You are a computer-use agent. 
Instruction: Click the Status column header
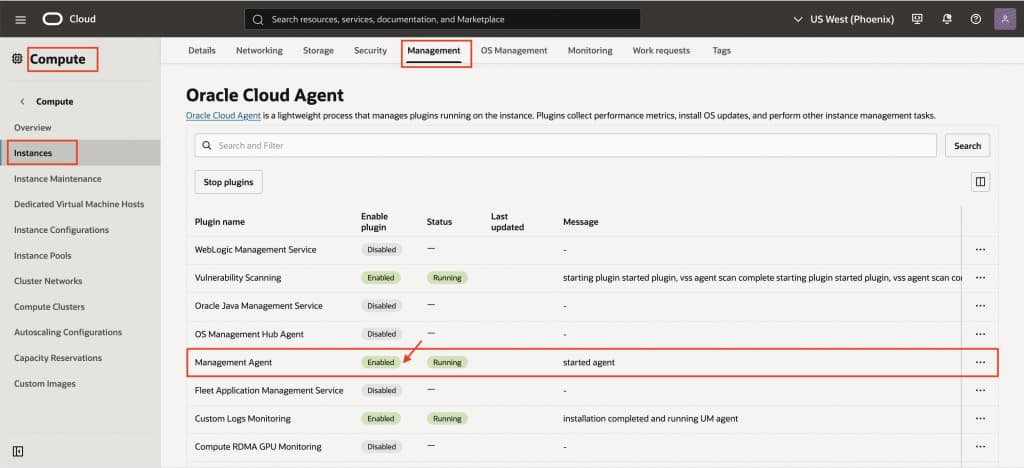pos(439,222)
